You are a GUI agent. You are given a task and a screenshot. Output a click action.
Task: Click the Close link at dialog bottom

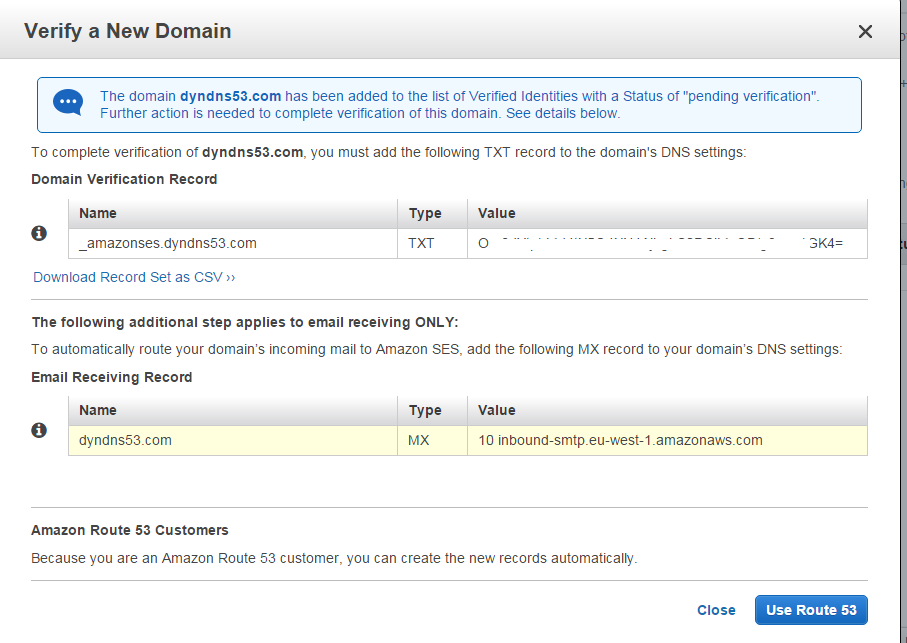click(x=716, y=610)
